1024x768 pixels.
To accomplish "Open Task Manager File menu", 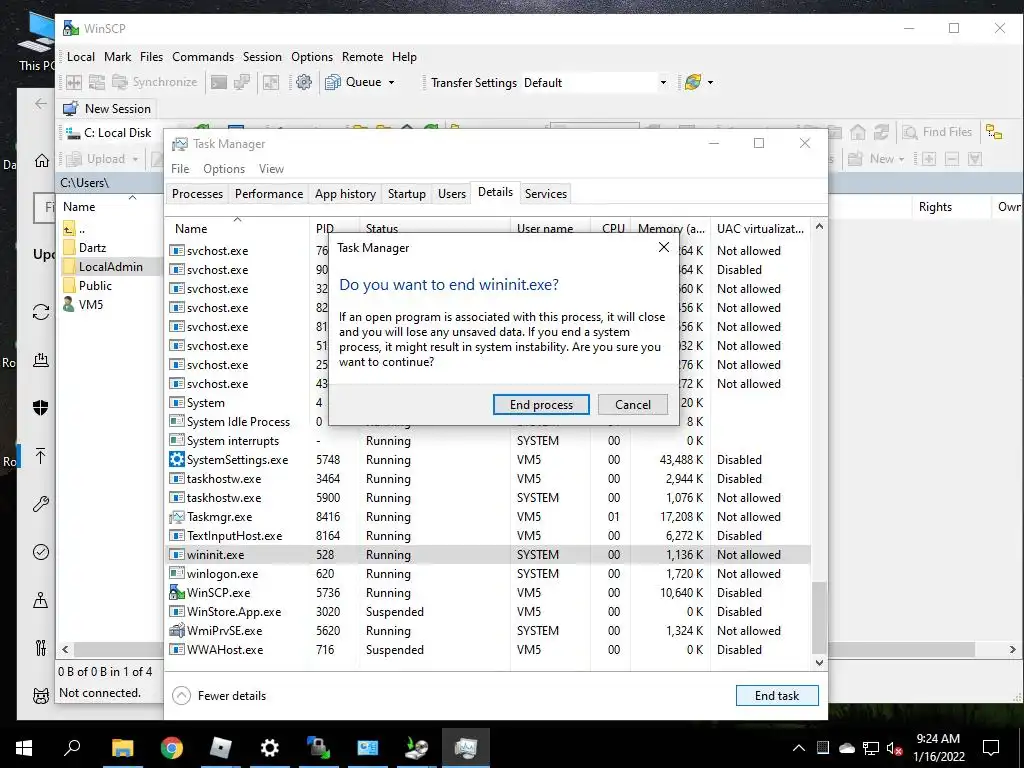I will 180,168.
